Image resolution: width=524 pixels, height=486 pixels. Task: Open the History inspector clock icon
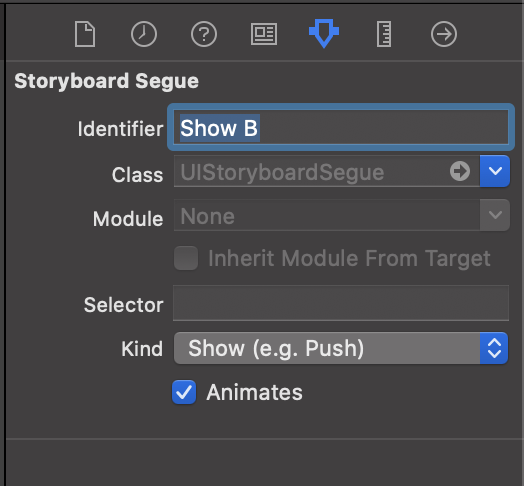point(144,34)
